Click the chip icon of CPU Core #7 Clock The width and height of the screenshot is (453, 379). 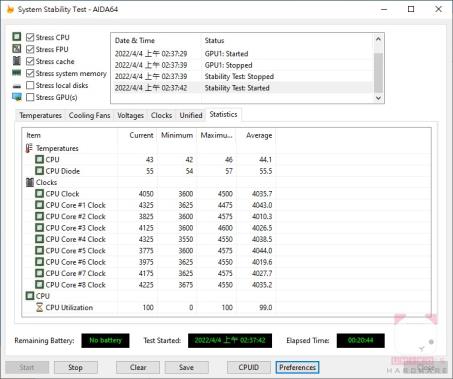tap(39, 273)
